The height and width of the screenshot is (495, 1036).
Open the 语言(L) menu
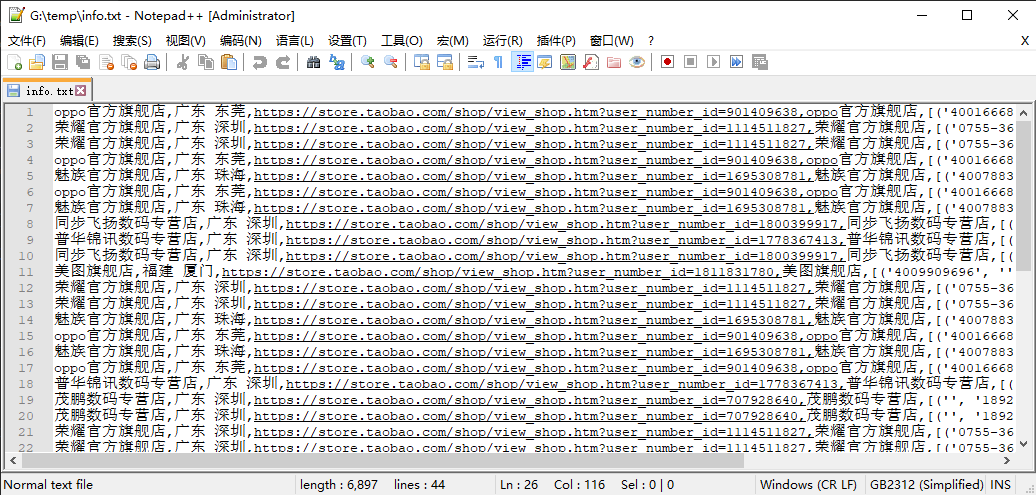(295, 40)
